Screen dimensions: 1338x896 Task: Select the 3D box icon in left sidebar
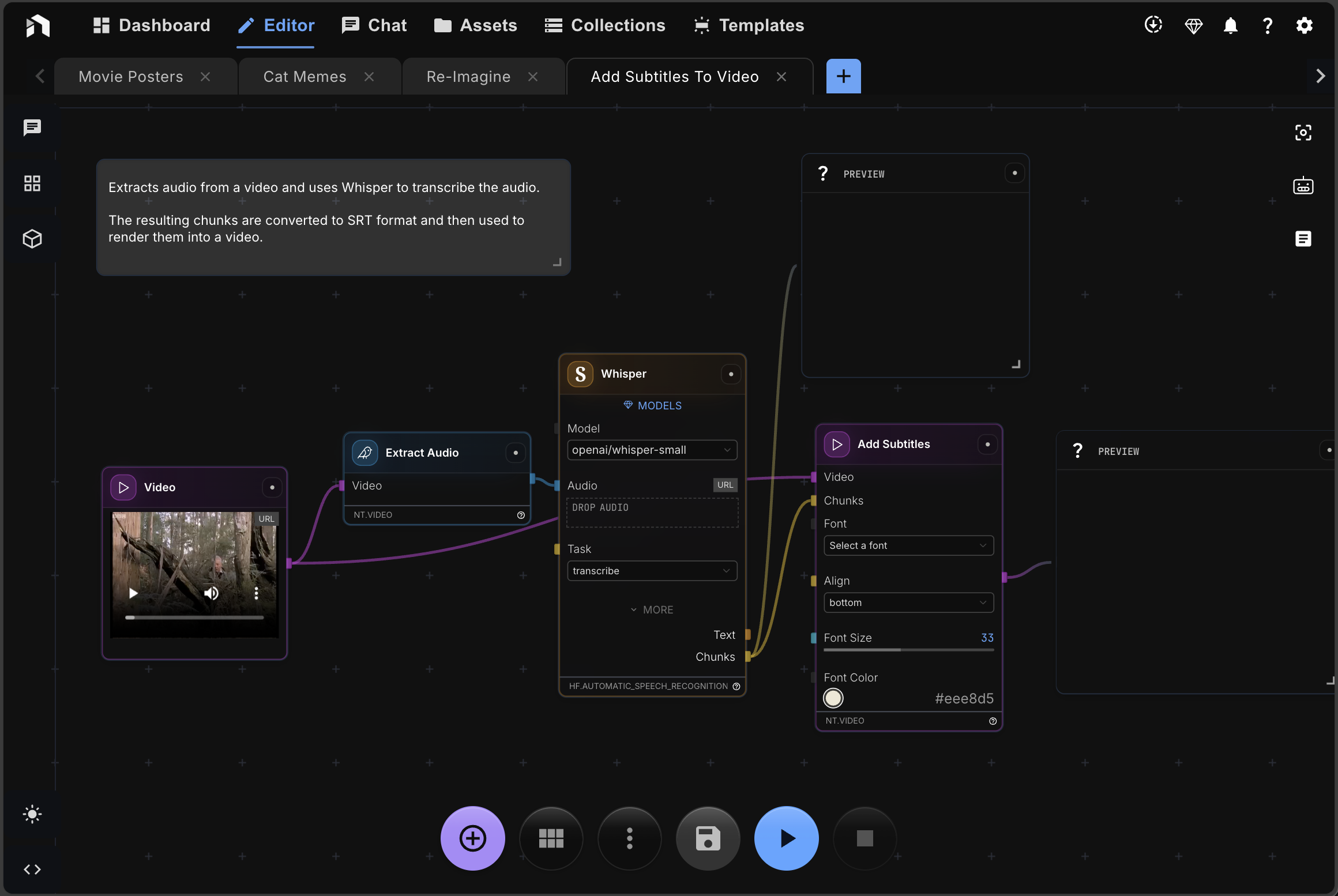32,239
